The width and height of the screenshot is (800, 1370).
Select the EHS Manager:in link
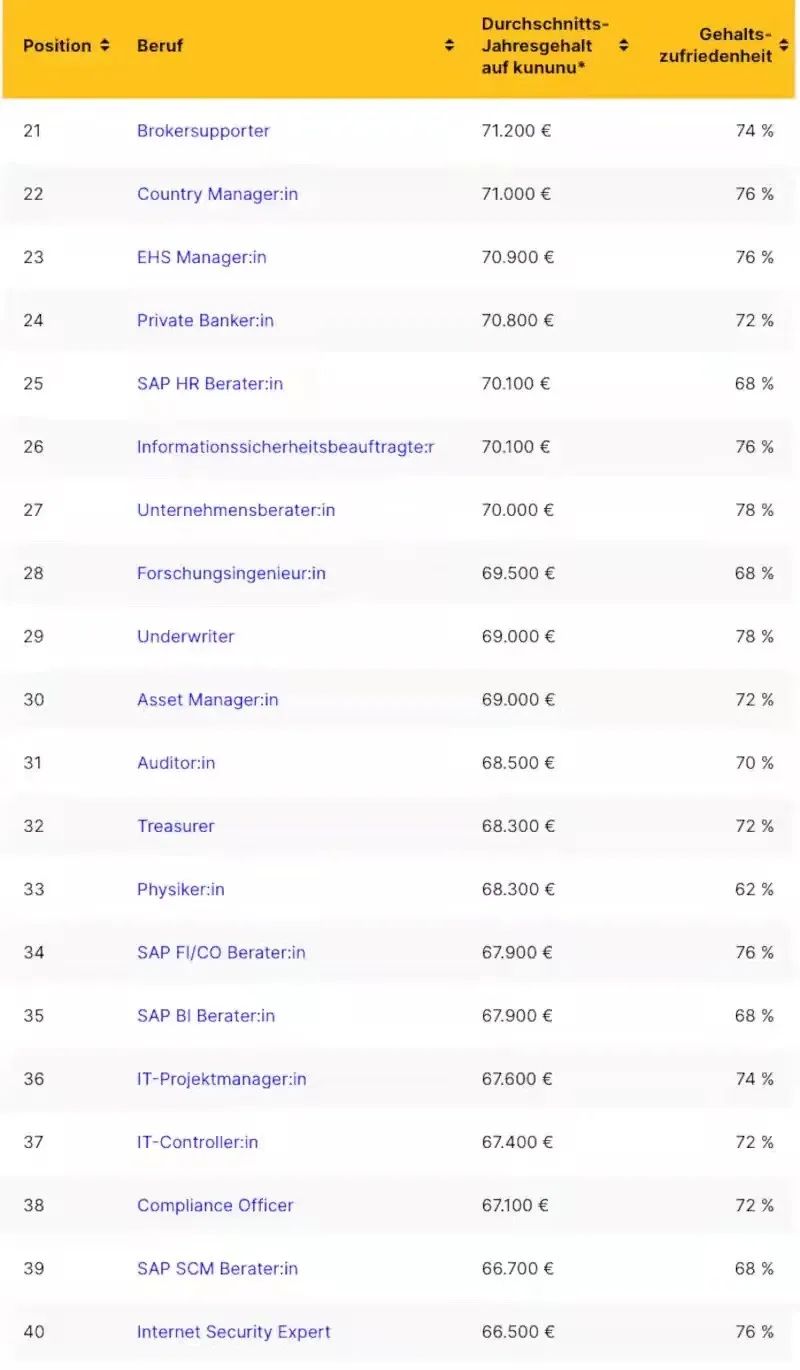click(201, 257)
